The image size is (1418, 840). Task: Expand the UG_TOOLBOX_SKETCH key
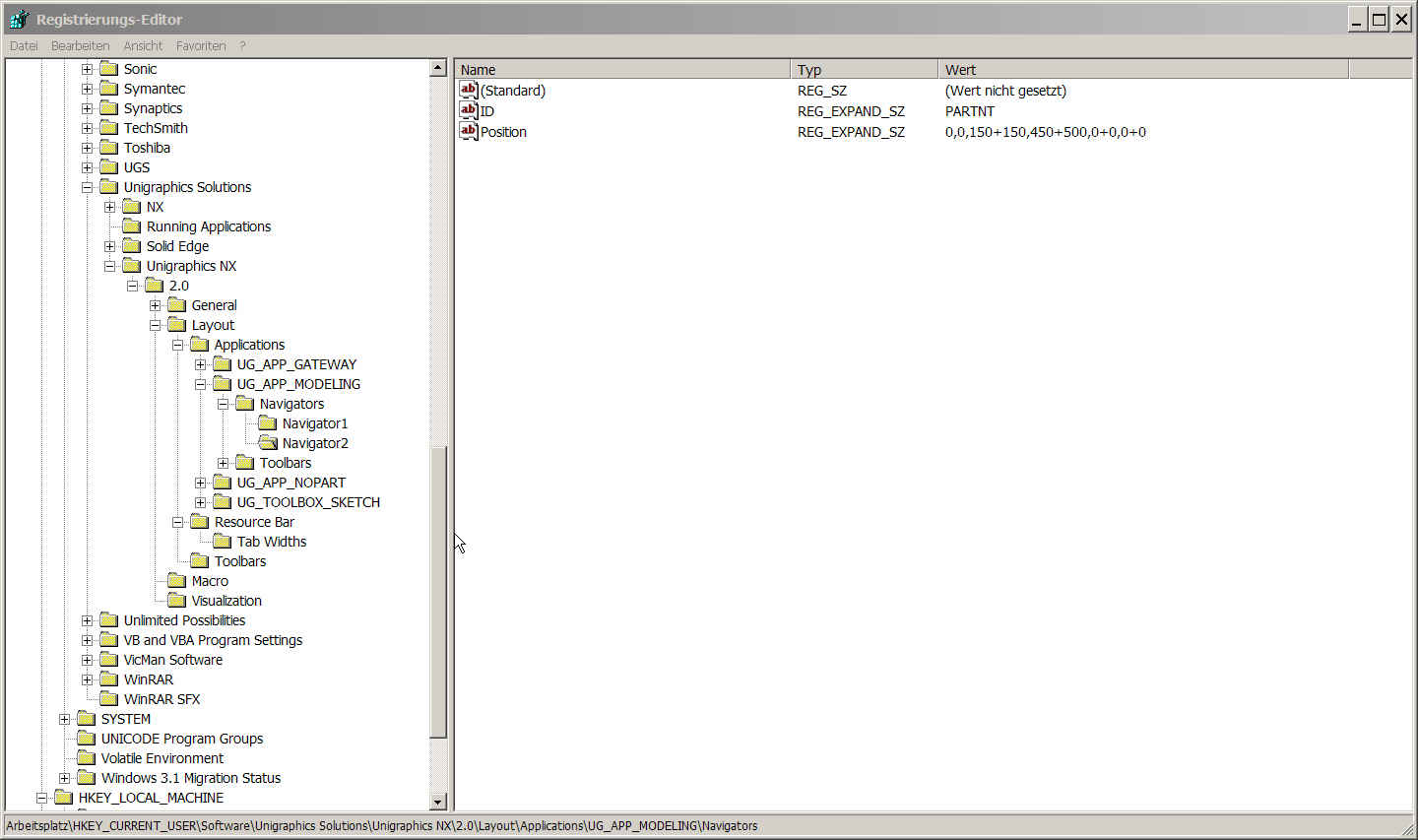point(200,502)
